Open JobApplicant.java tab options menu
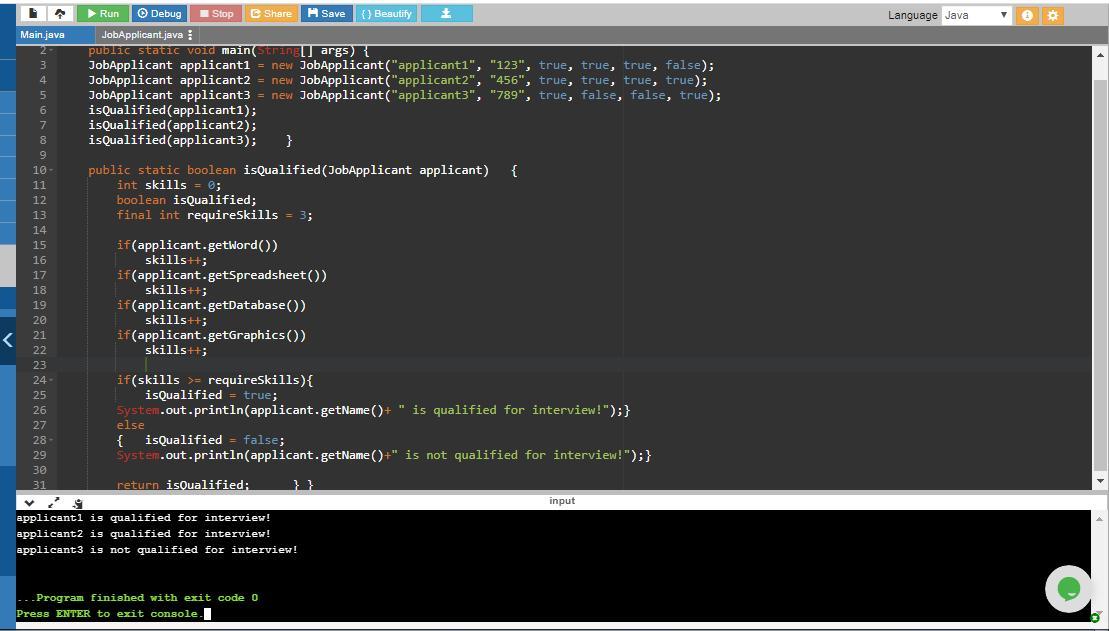 point(190,35)
